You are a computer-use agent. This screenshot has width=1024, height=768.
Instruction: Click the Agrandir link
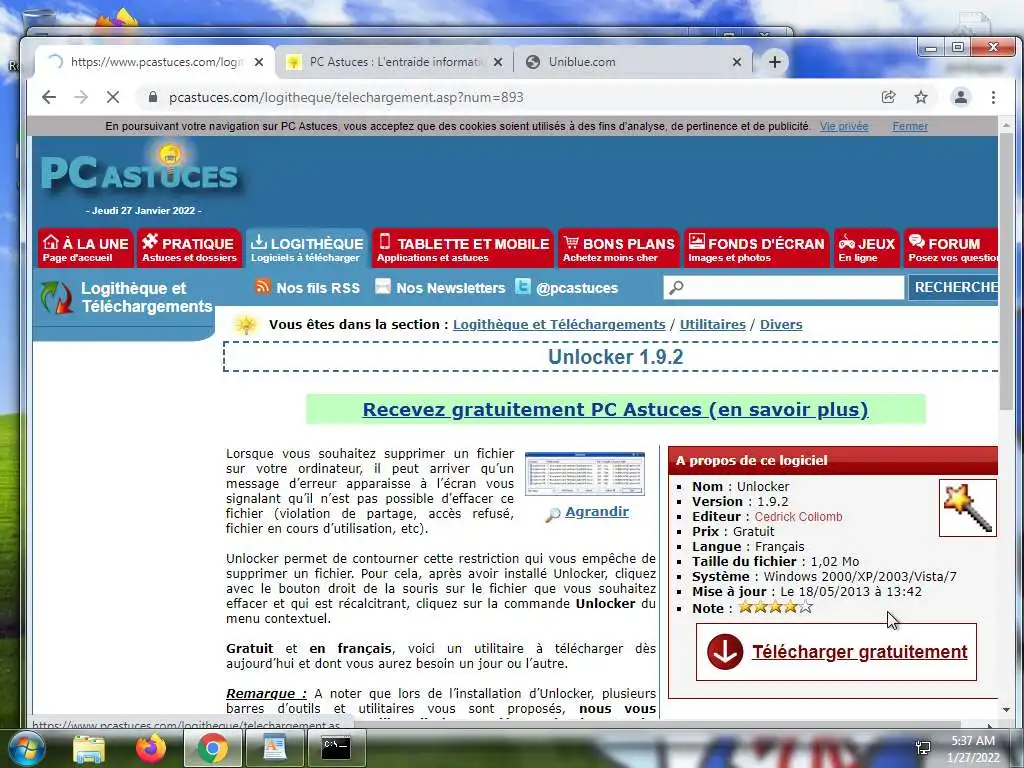tap(597, 511)
